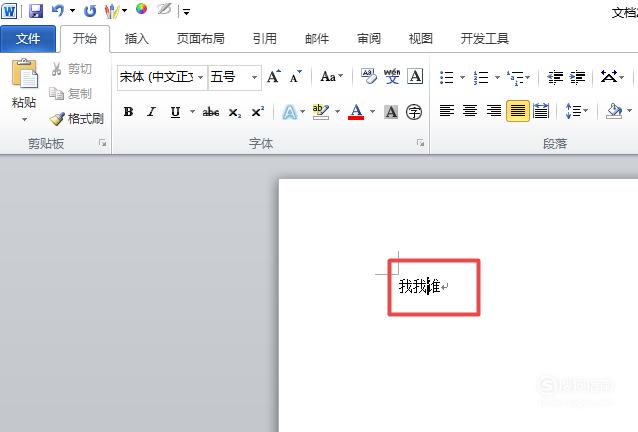Toggle Subscript formatting
Viewport: 638px width, 432px height.
click(234, 112)
